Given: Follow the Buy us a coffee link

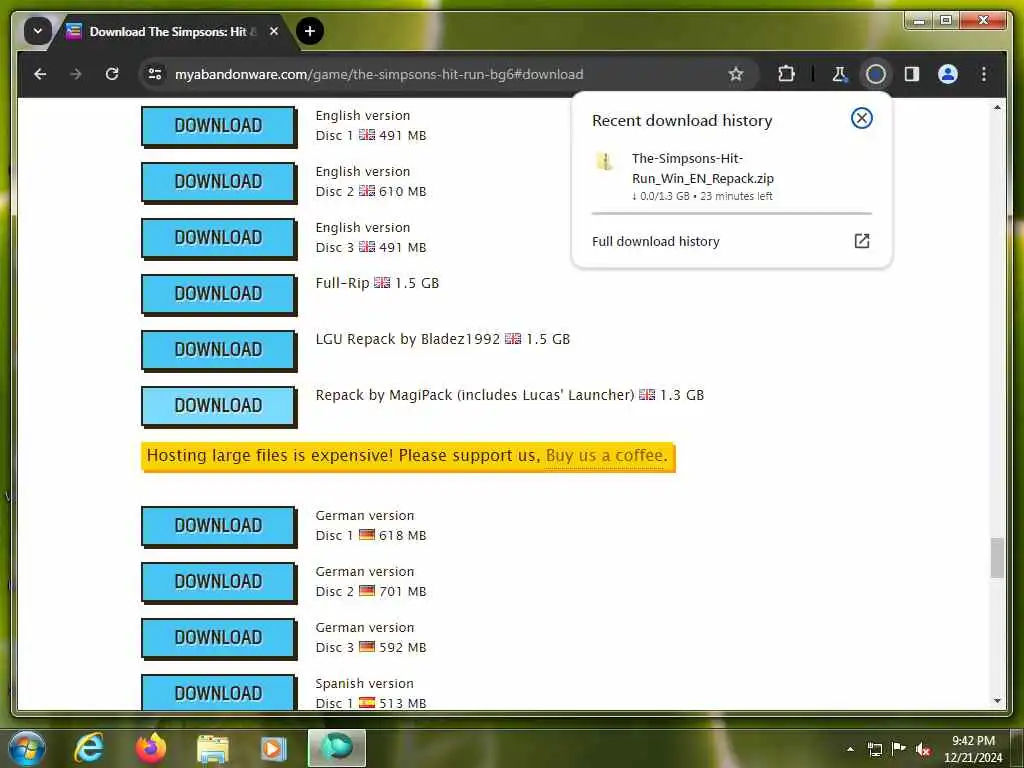Looking at the screenshot, I should pyautogui.click(x=607, y=456).
